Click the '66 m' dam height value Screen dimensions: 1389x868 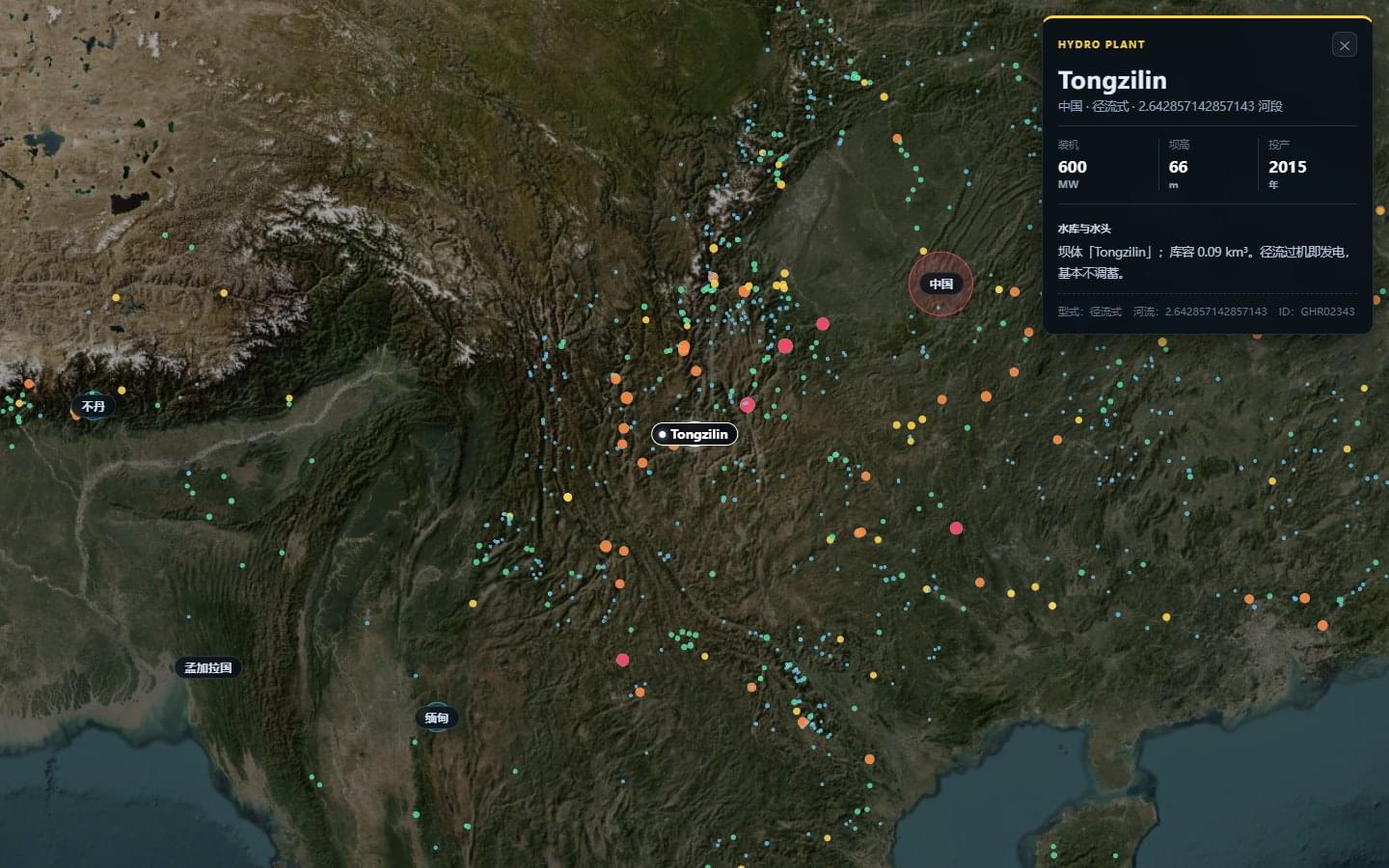(1178, 174)
